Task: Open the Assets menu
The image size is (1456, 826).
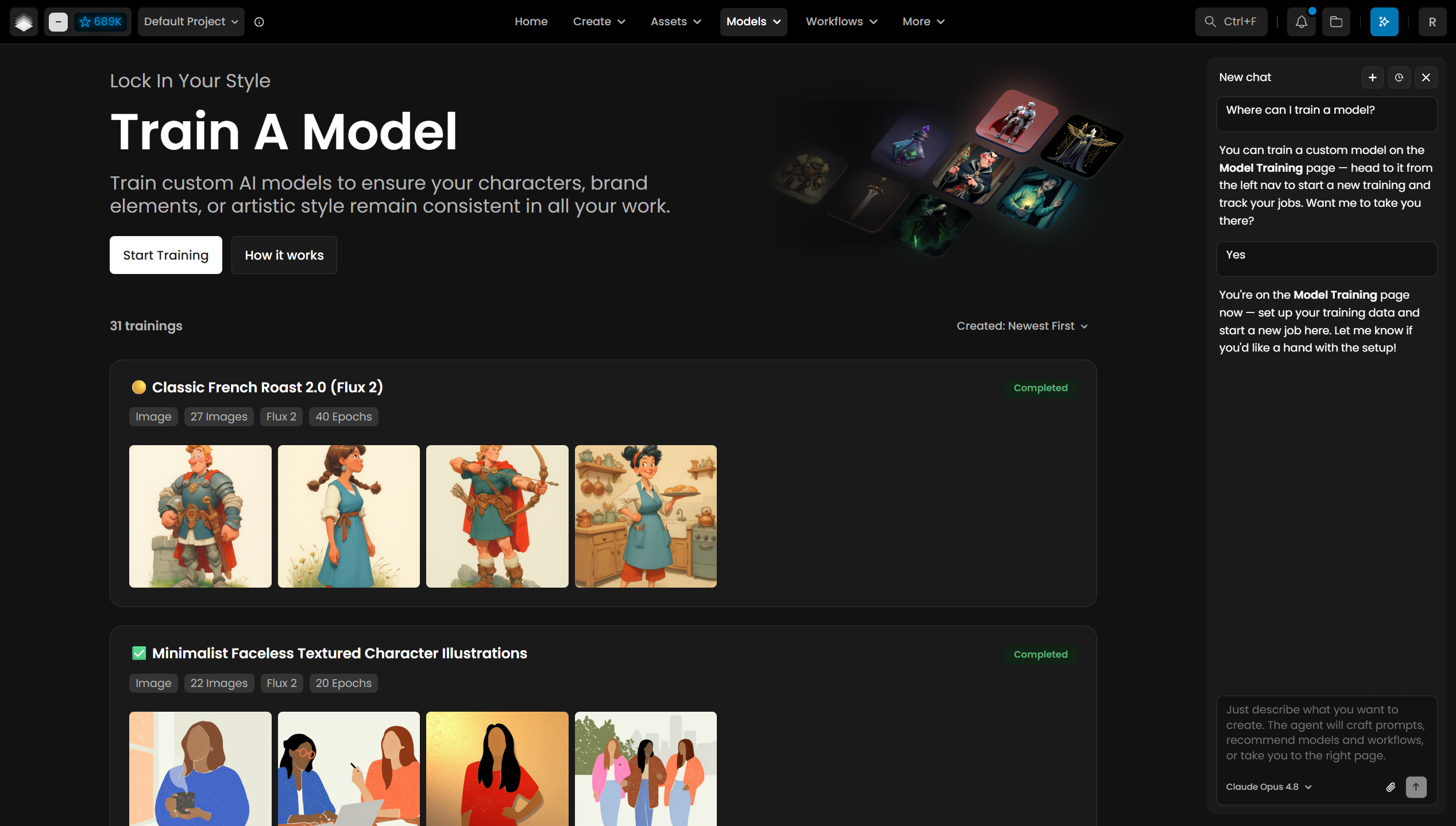Action: pos(676,22)
